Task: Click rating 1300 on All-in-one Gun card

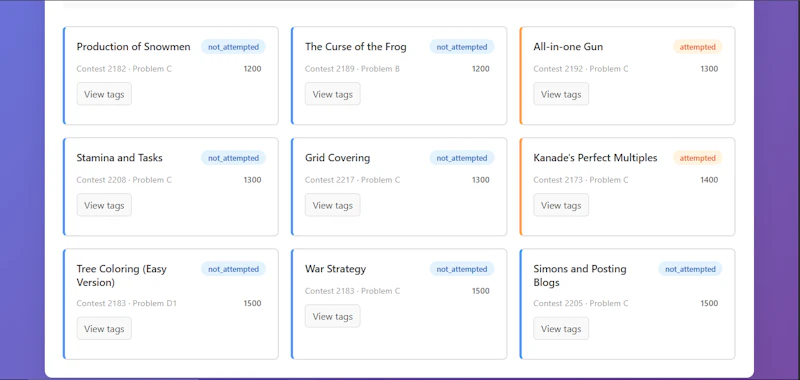Action: [x=709, y=69]
